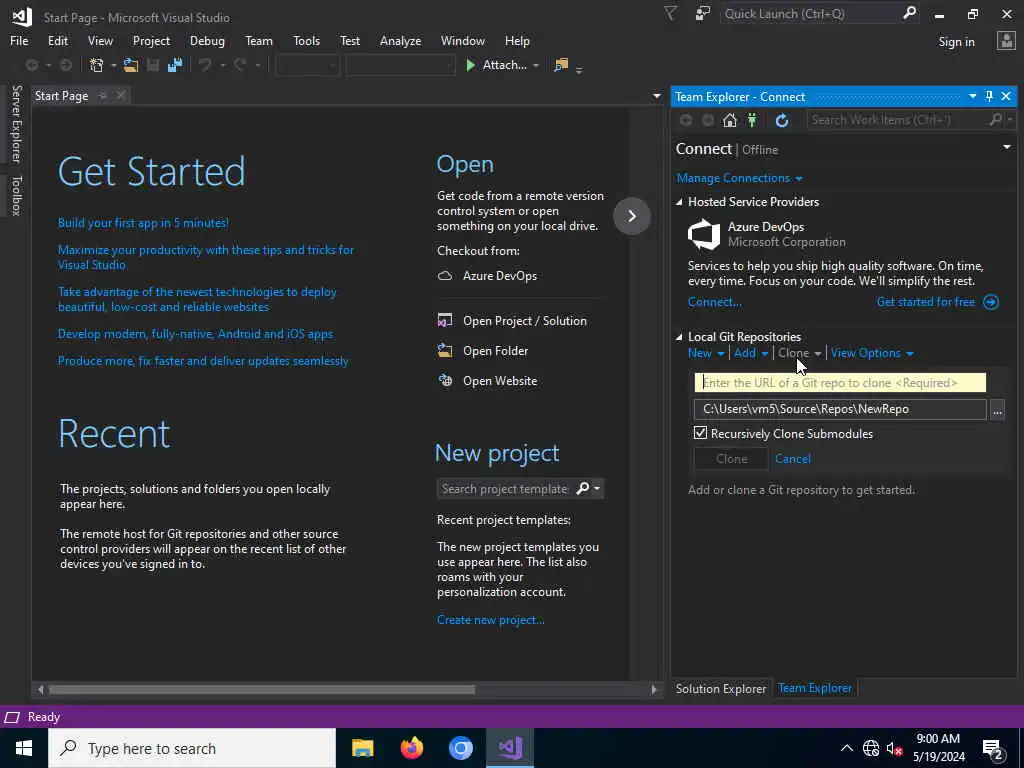Uncheck Recursively Clone Submodules
Image resolution: width=1024 pixels, height=768 pixels.
700,433
